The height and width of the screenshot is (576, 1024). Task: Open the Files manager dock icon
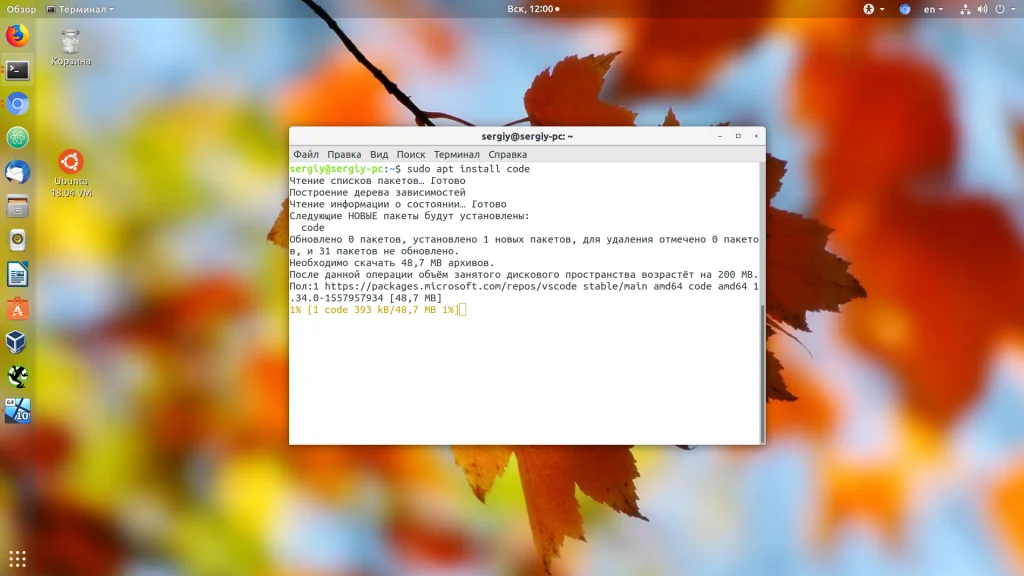[17, 206]
